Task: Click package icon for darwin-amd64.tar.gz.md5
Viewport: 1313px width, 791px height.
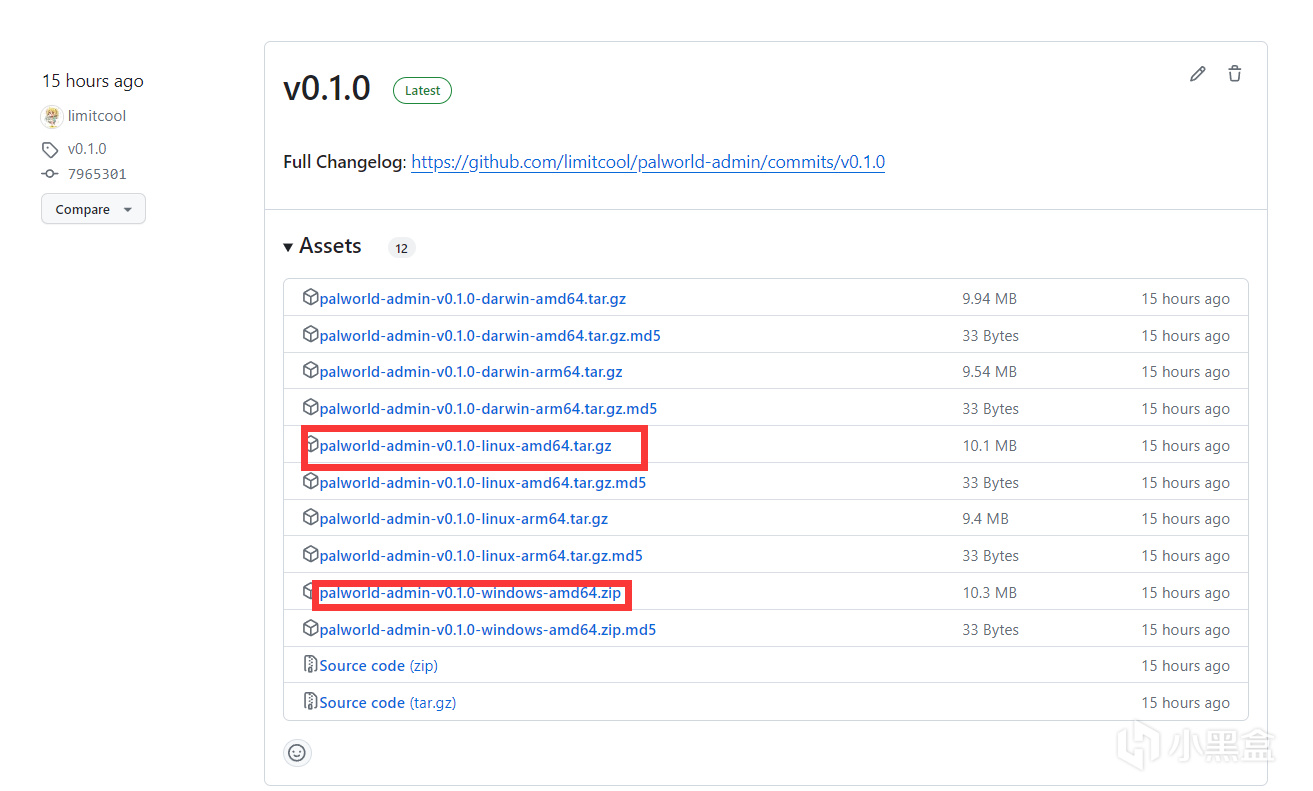Action: (x=310, y=335)
